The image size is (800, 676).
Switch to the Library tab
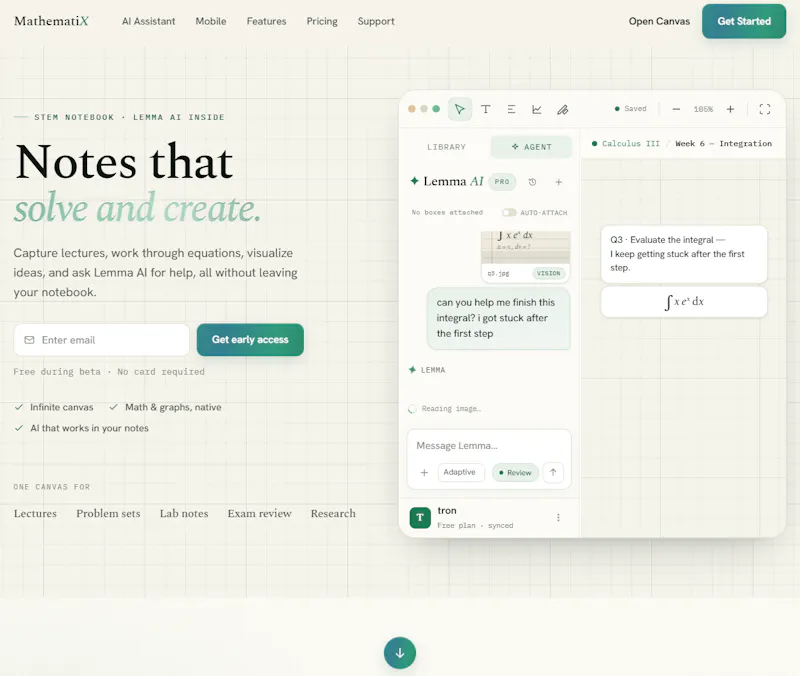pyautogui.click(x=446, y=147)
